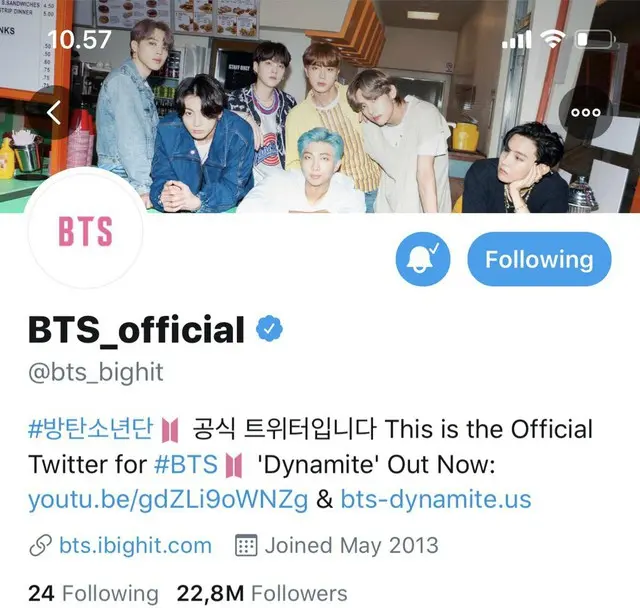Click the calendar icon beside Joined
This screenshot has width=640, height=608.
coord(246,545)
